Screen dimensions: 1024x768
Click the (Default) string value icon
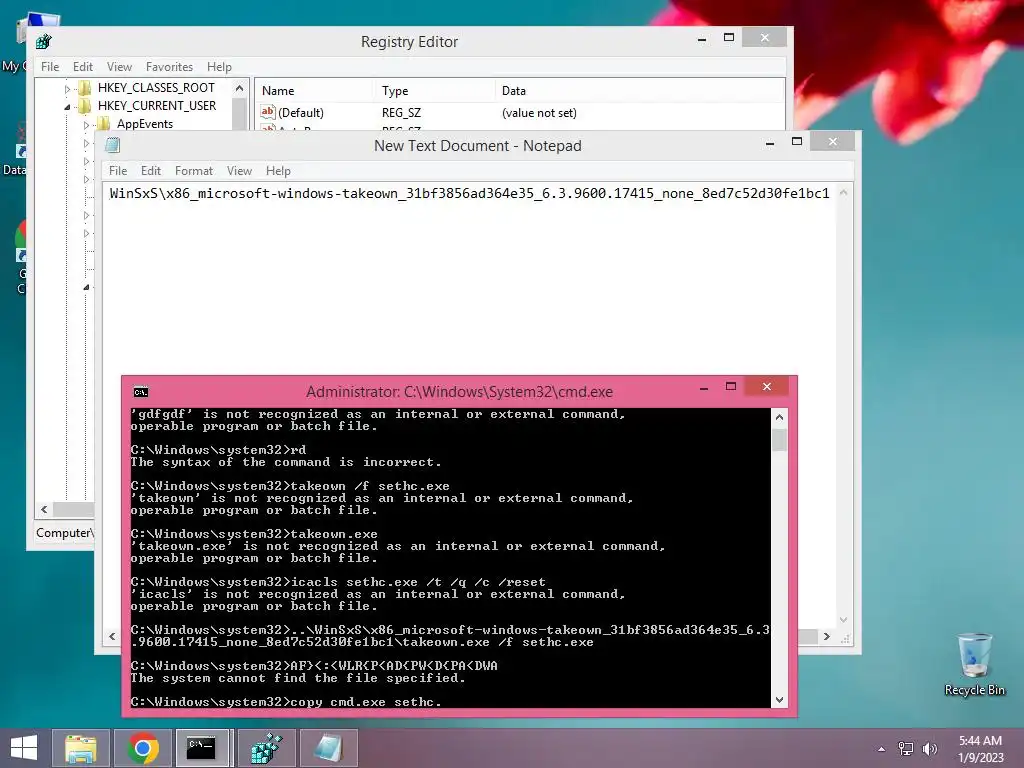click(x=268, y=112)
